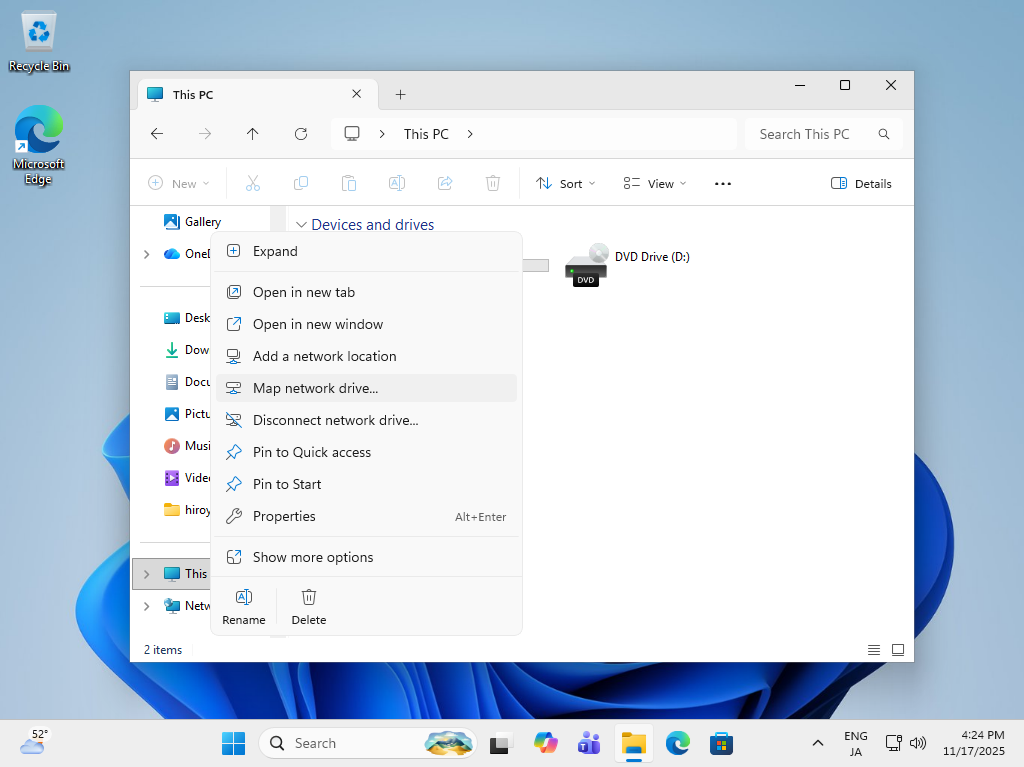Viewport: 1024px width, 767px height.
Task: Add a new File Explorer tab
Action: click(x=400, y=95)
